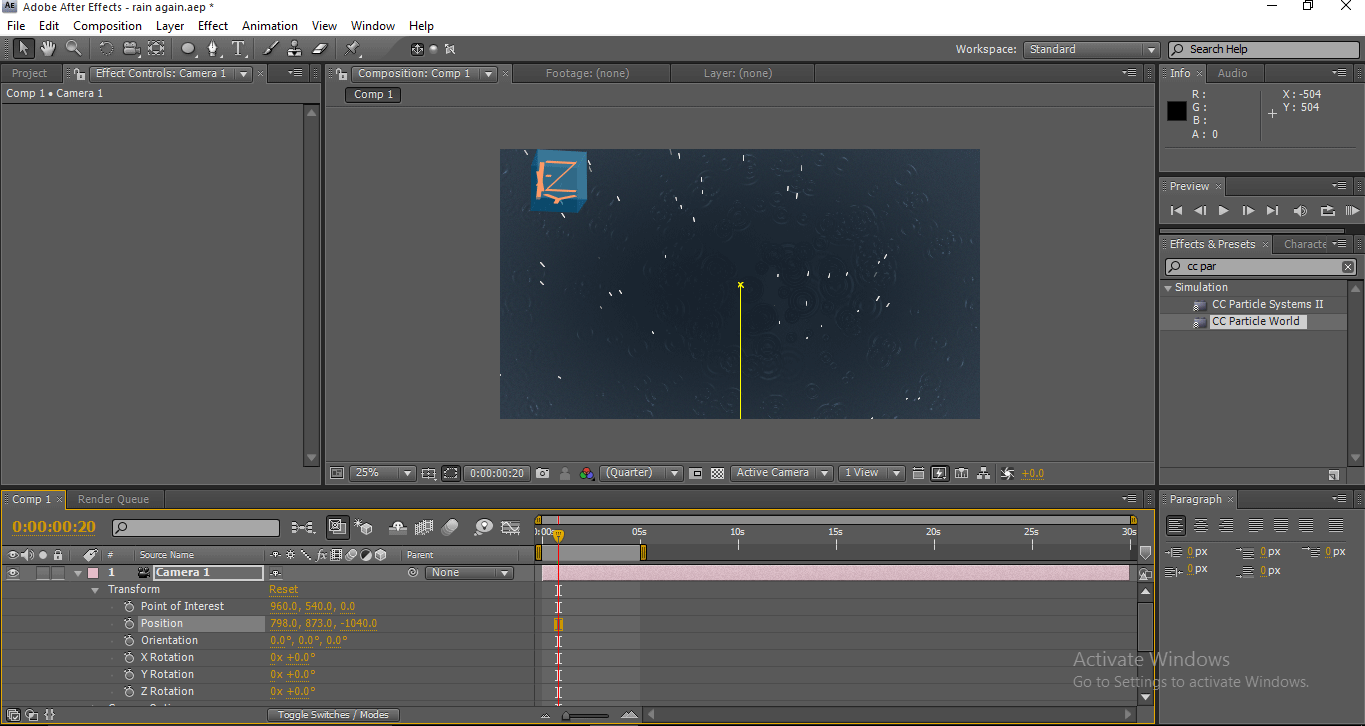Switch to the Render Queue tab
The image size is (1365, 726).
(113, 499)
